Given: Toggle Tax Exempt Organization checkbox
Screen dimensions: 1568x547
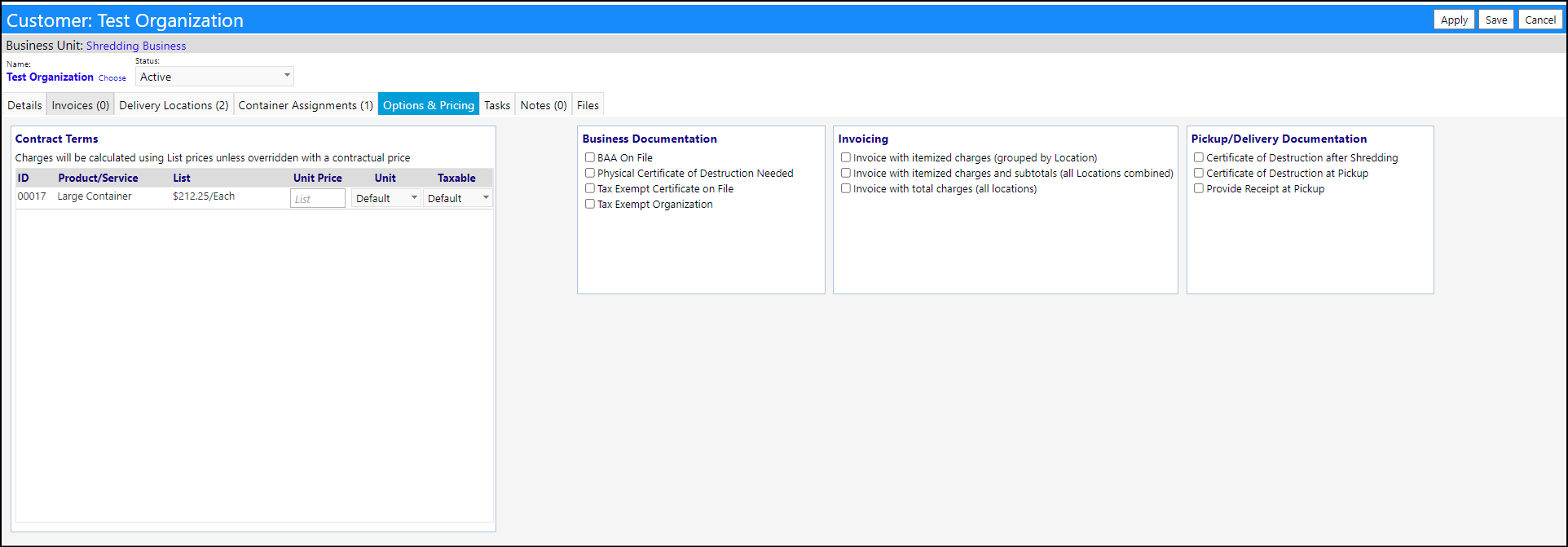Looking at the screenshot, I should pos(590,204).
